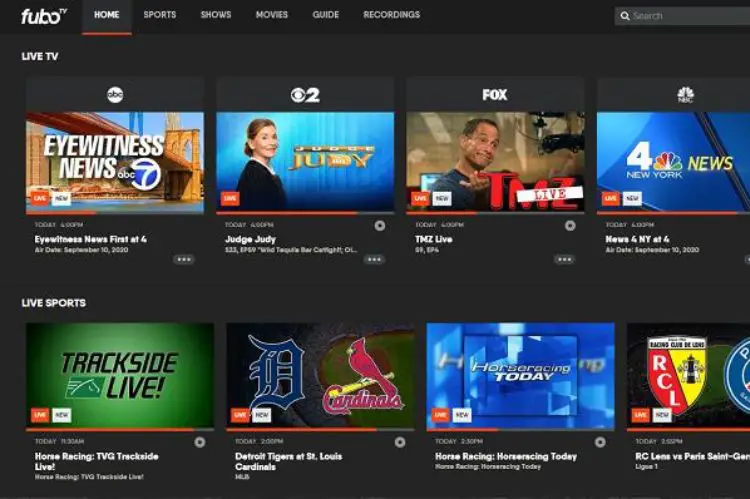Open the Shows tab
This screenshot has height=499, width=750.
(x=216, y=15)
